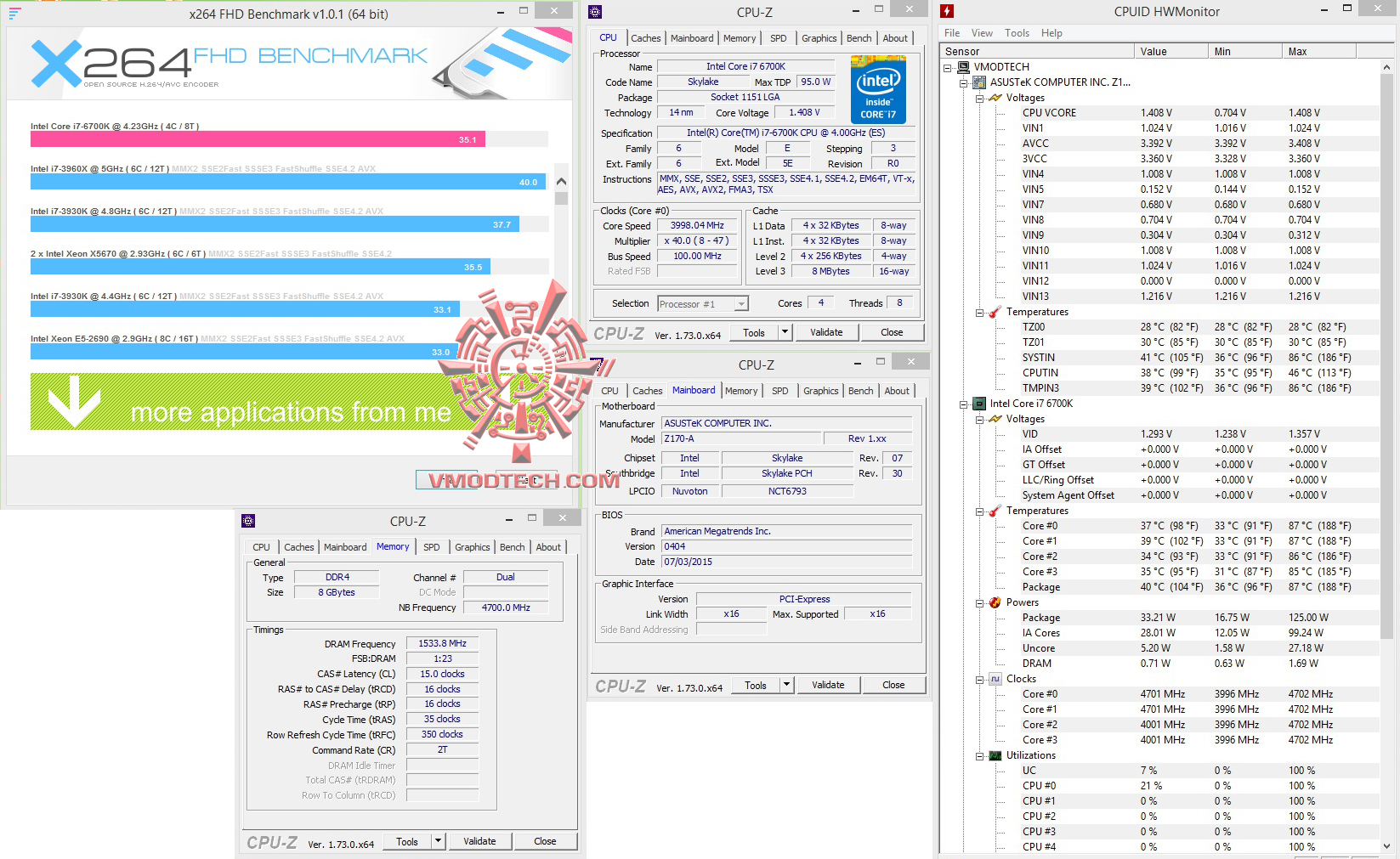The height and width of the screenshot is (859, 1400).
Task: Open Tools dropdown arrow in CPU-Z Processor window
Action: pos(785,332)
